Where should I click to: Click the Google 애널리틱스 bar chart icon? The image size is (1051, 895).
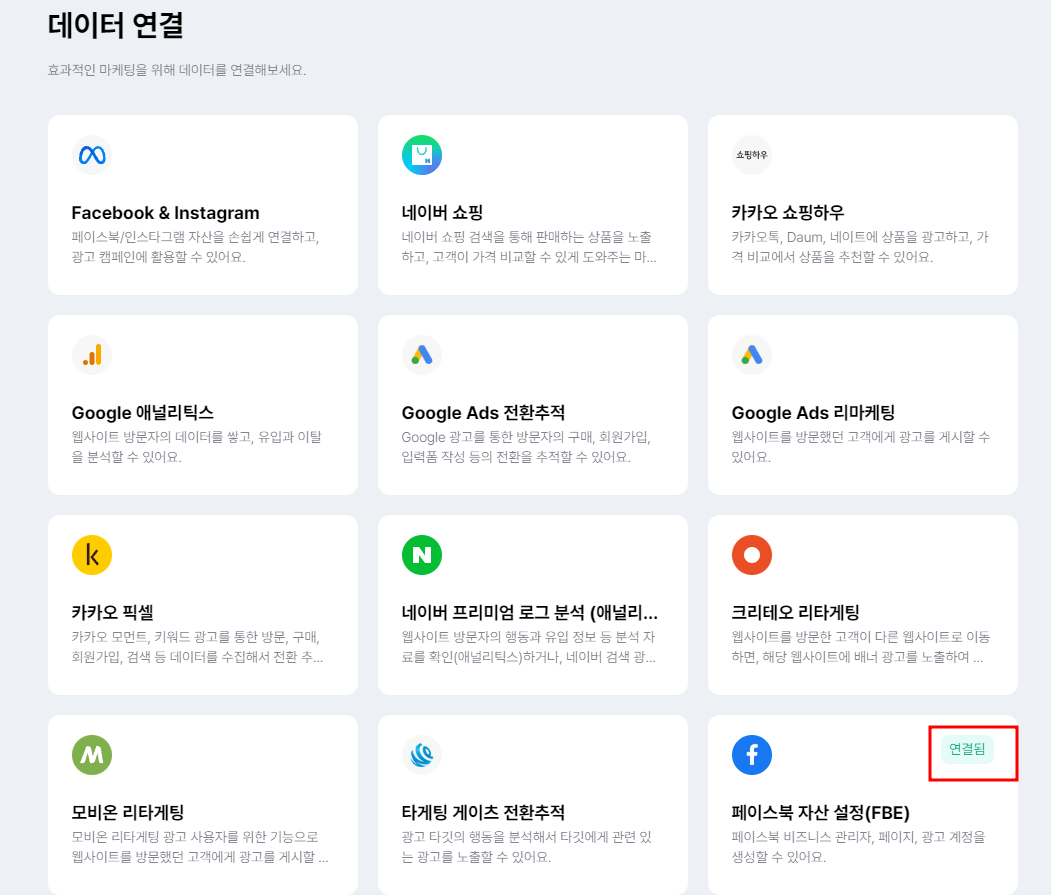(92, 355)
